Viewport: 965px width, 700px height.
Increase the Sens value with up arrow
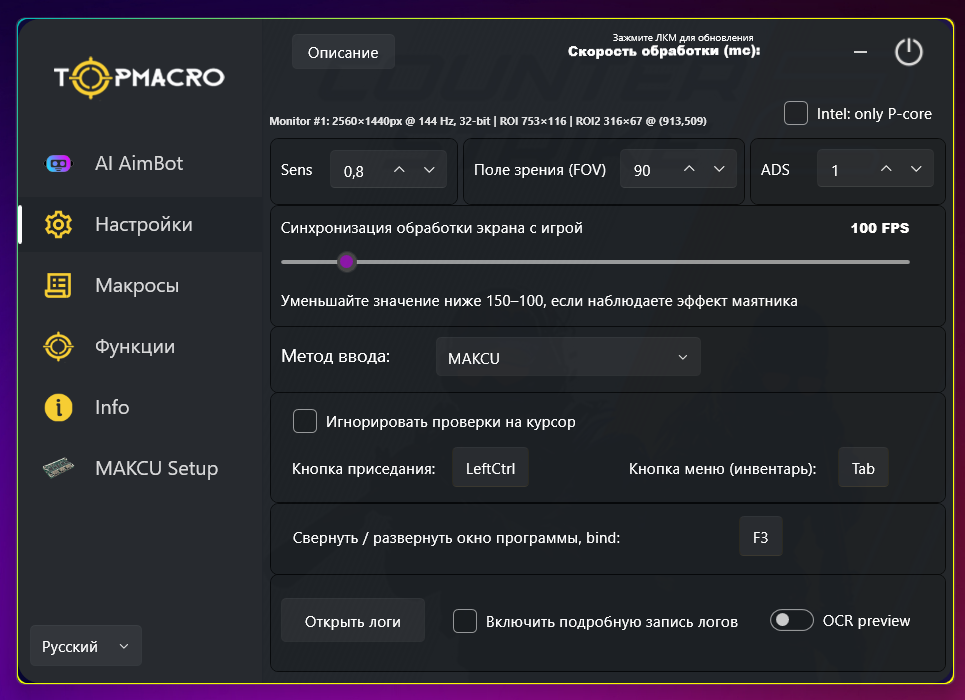pyautogui.click(x=399, y=169)
